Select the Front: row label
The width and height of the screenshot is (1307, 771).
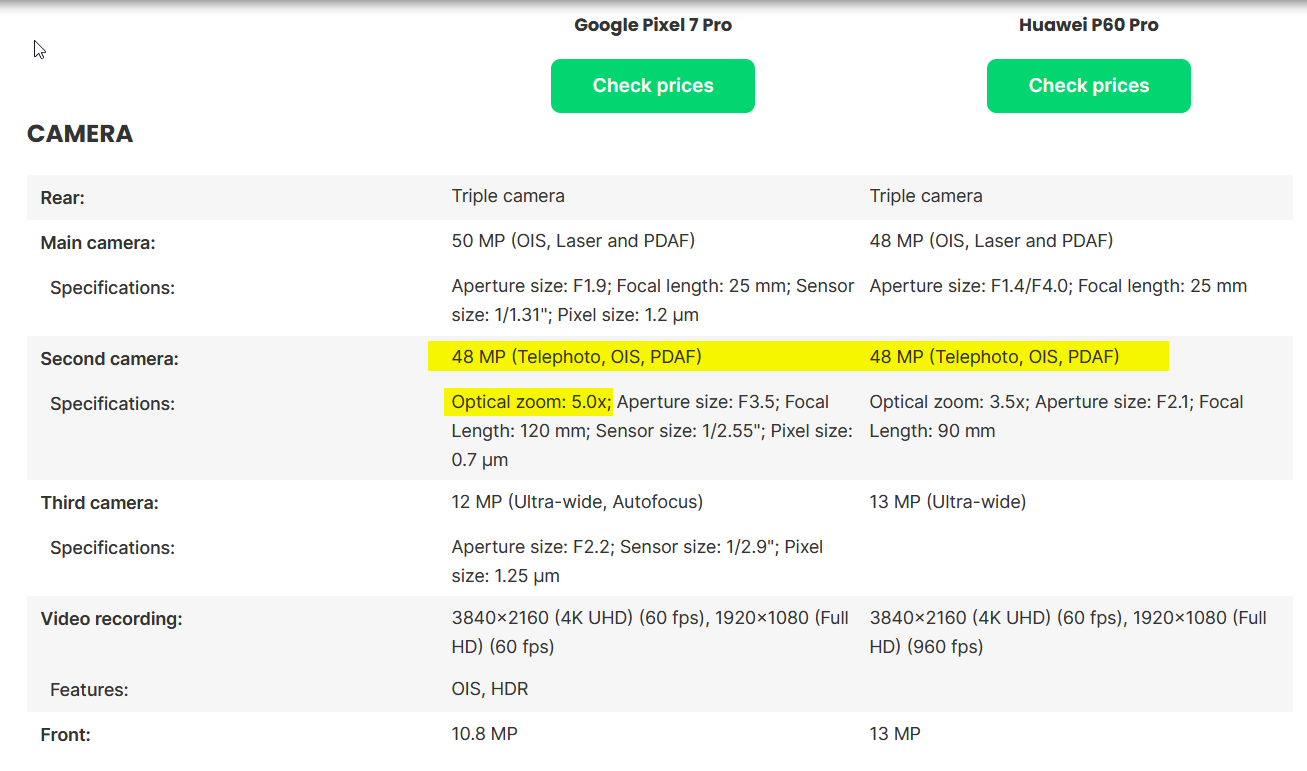(65, 735)
